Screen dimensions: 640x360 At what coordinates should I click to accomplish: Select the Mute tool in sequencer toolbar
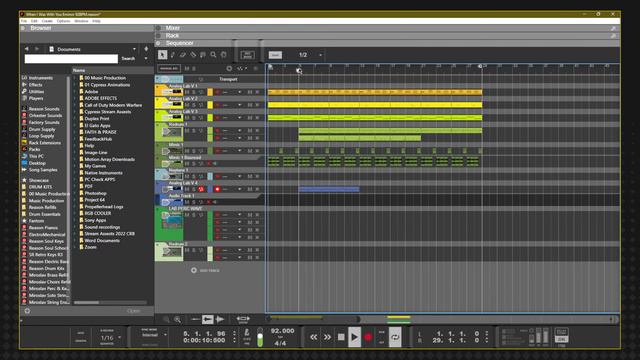203,55
